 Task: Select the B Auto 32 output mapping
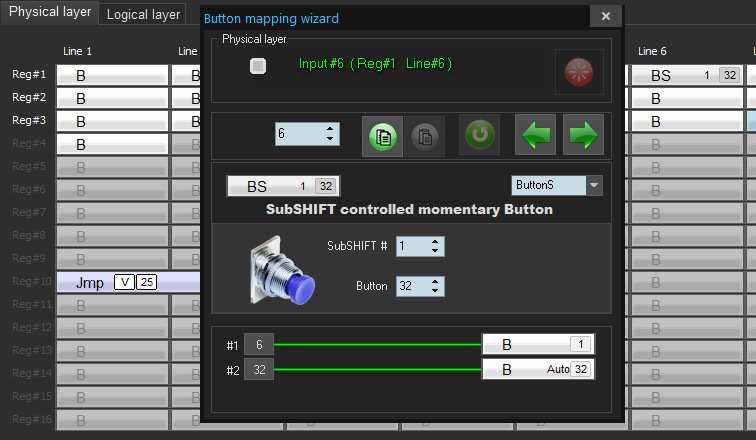(x=537, y=369)
